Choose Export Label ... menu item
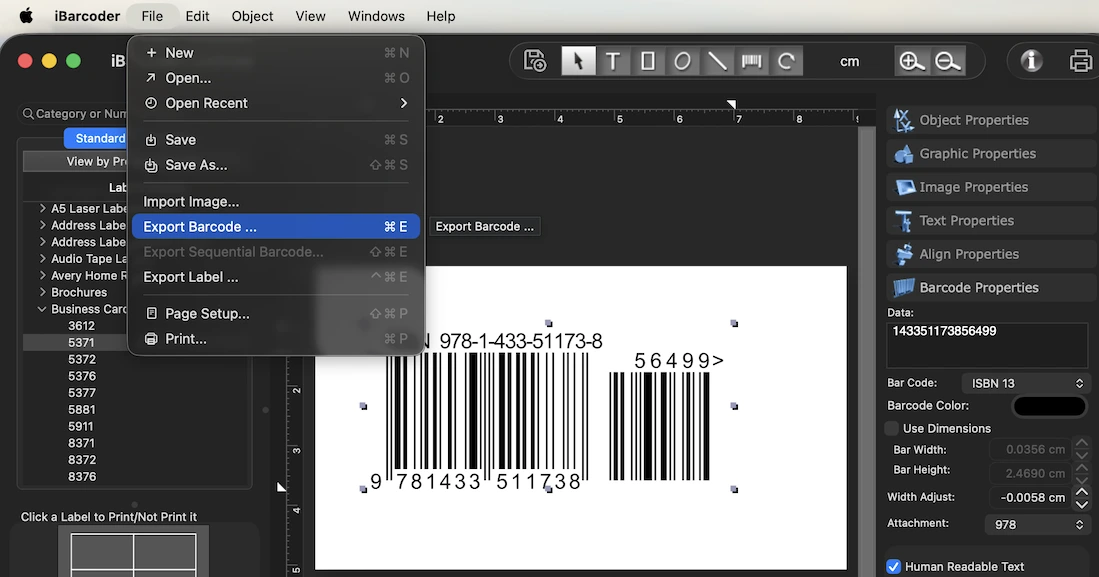The width and height of the screenshot is (1099, 577). click(275, 277)
